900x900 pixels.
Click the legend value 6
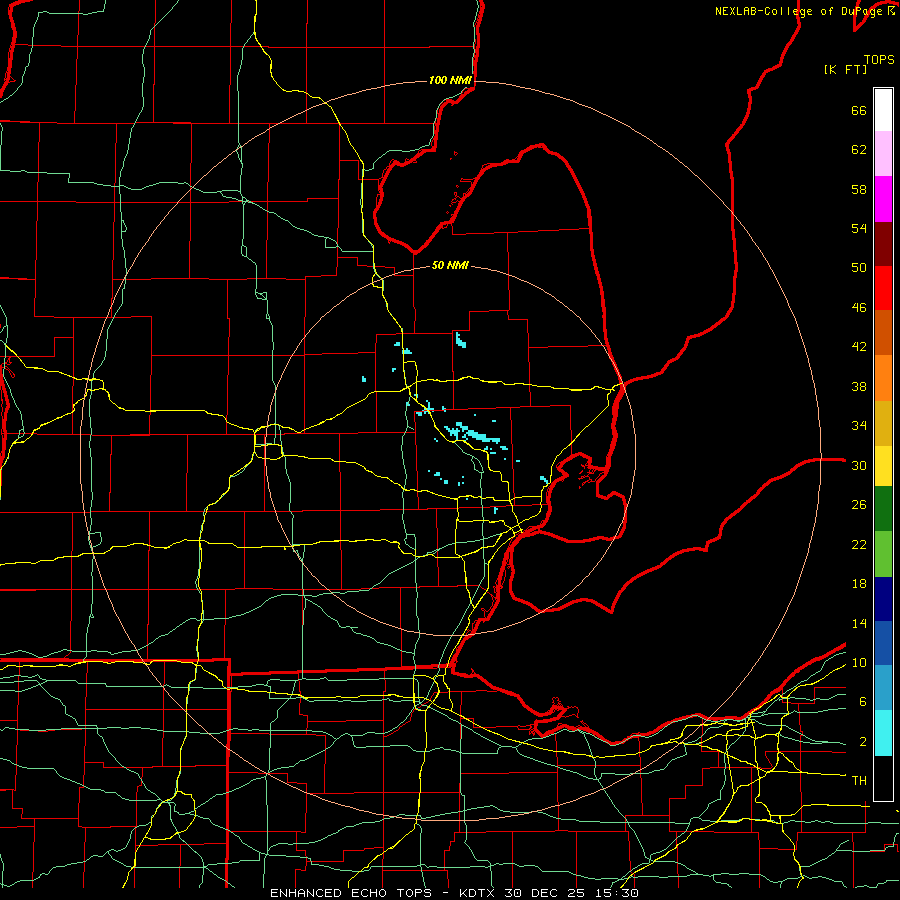(x=863, y=702)
